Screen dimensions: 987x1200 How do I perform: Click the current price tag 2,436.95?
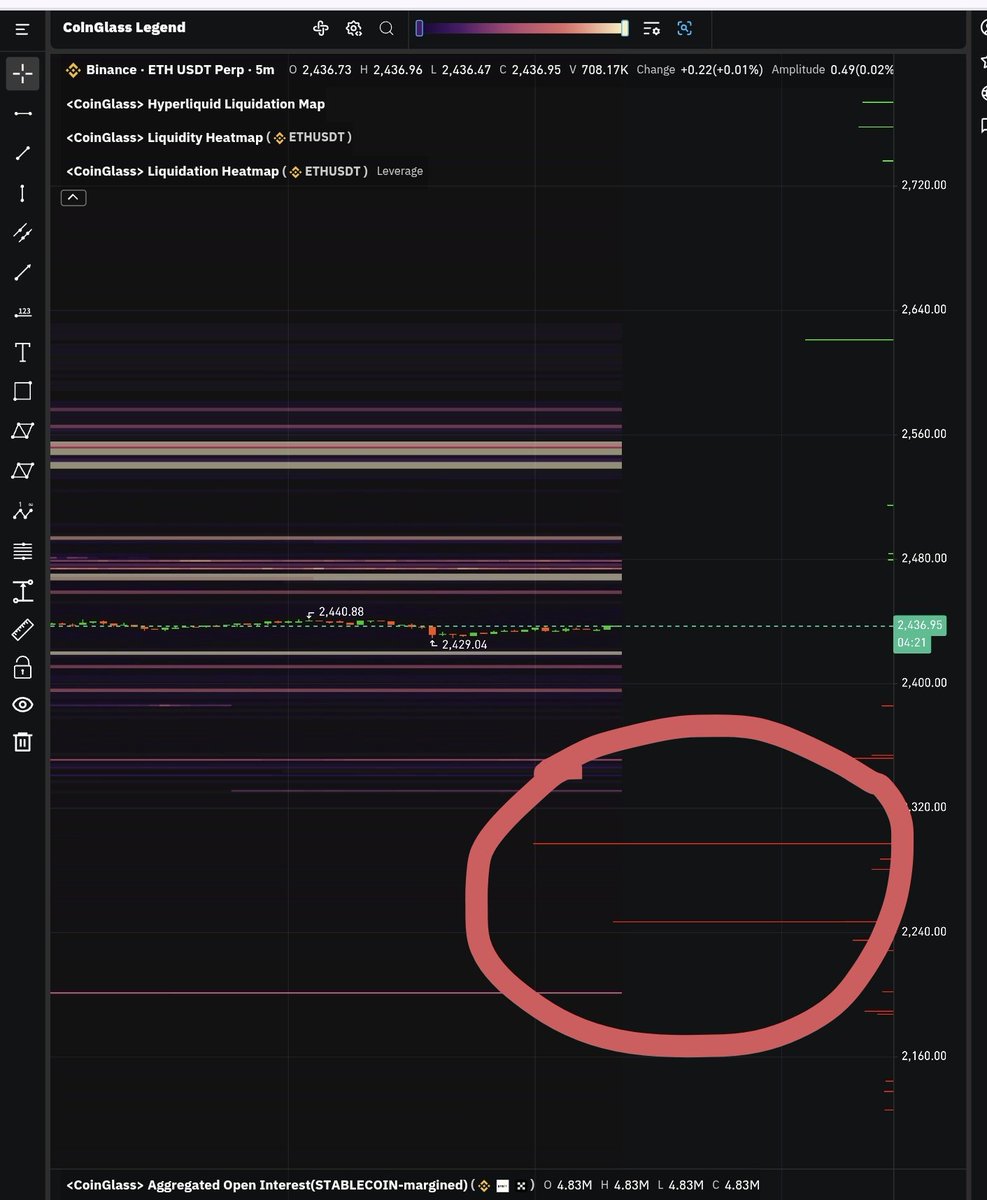[920, 625]
